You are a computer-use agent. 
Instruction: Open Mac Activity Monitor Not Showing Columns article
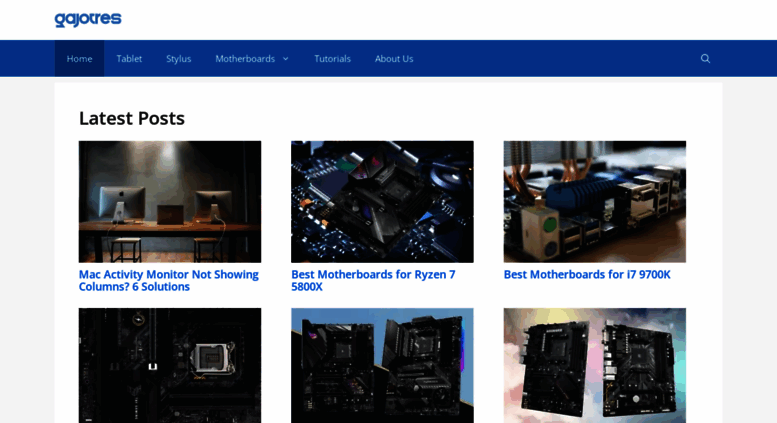tap(168, 280)
